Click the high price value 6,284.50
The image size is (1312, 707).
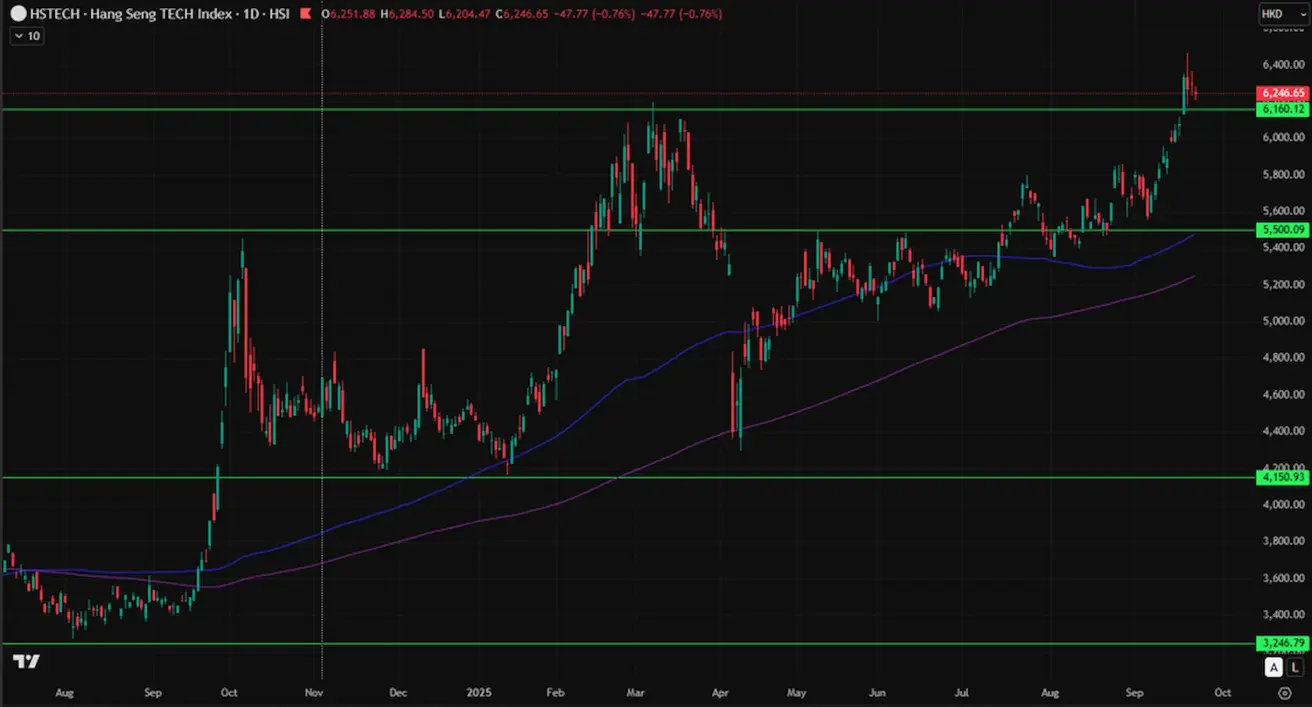point(410,14)
